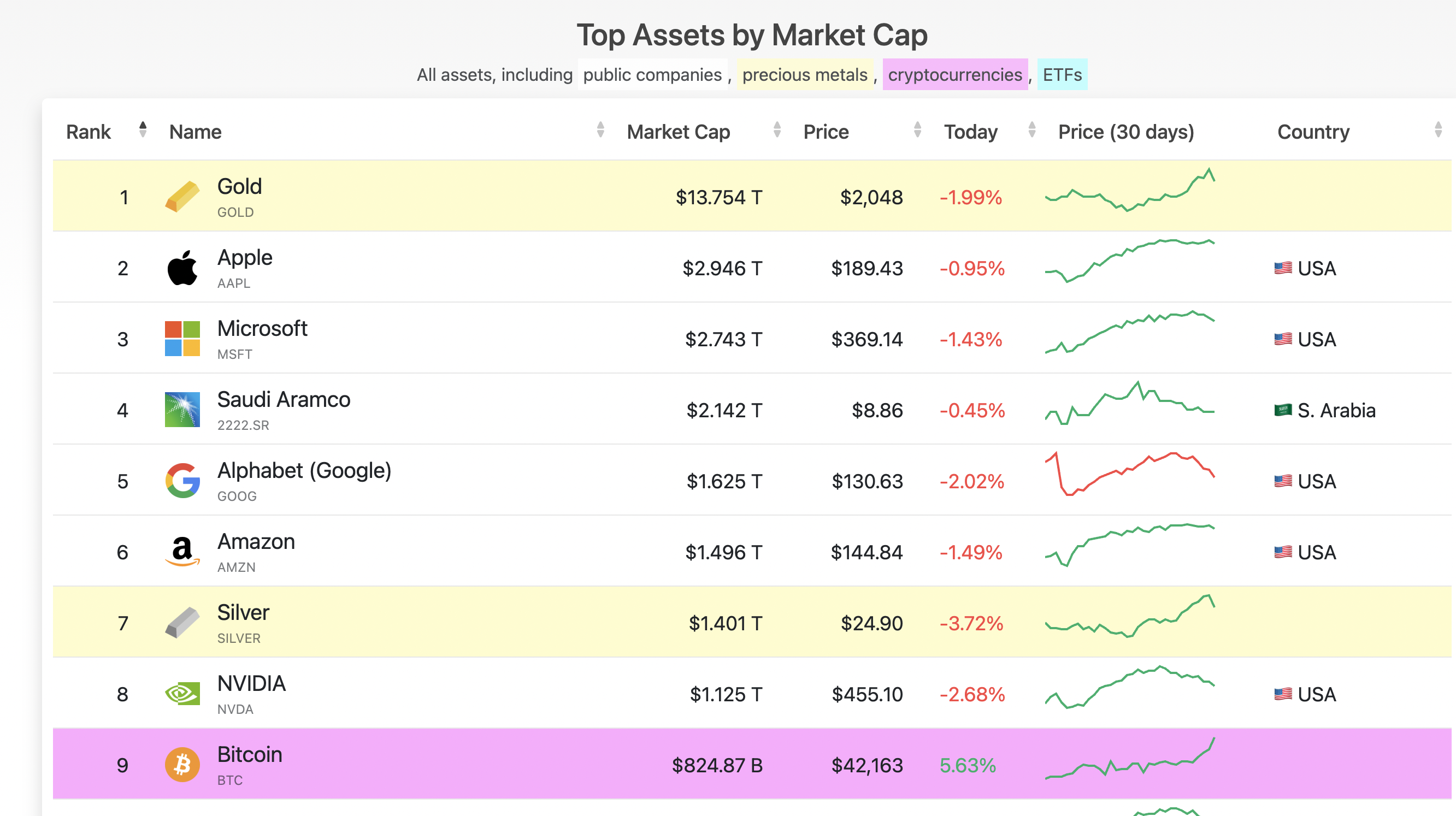
Task: Sort by Market Cap column arrows
Action: [777, 130]
